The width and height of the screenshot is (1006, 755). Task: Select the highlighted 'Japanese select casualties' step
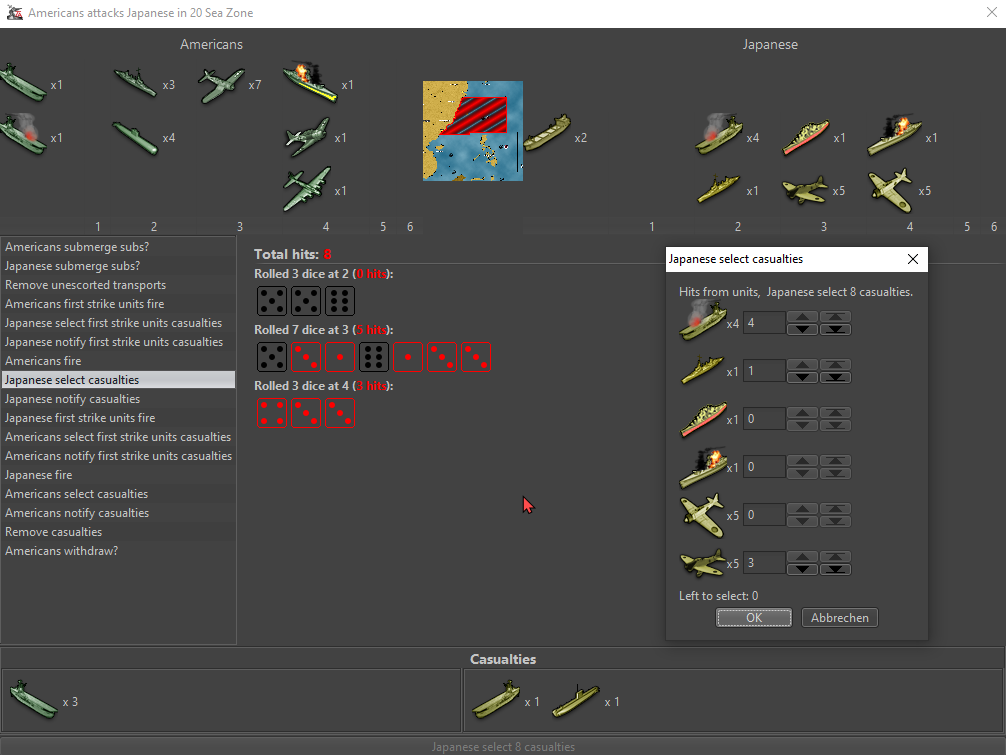click(x=119, y=380)
